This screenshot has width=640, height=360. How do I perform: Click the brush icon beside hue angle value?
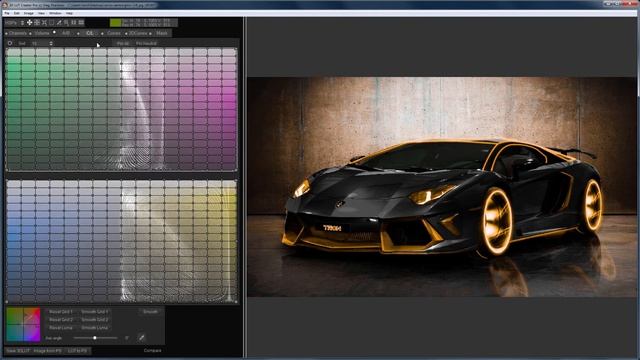coord(141,338)
